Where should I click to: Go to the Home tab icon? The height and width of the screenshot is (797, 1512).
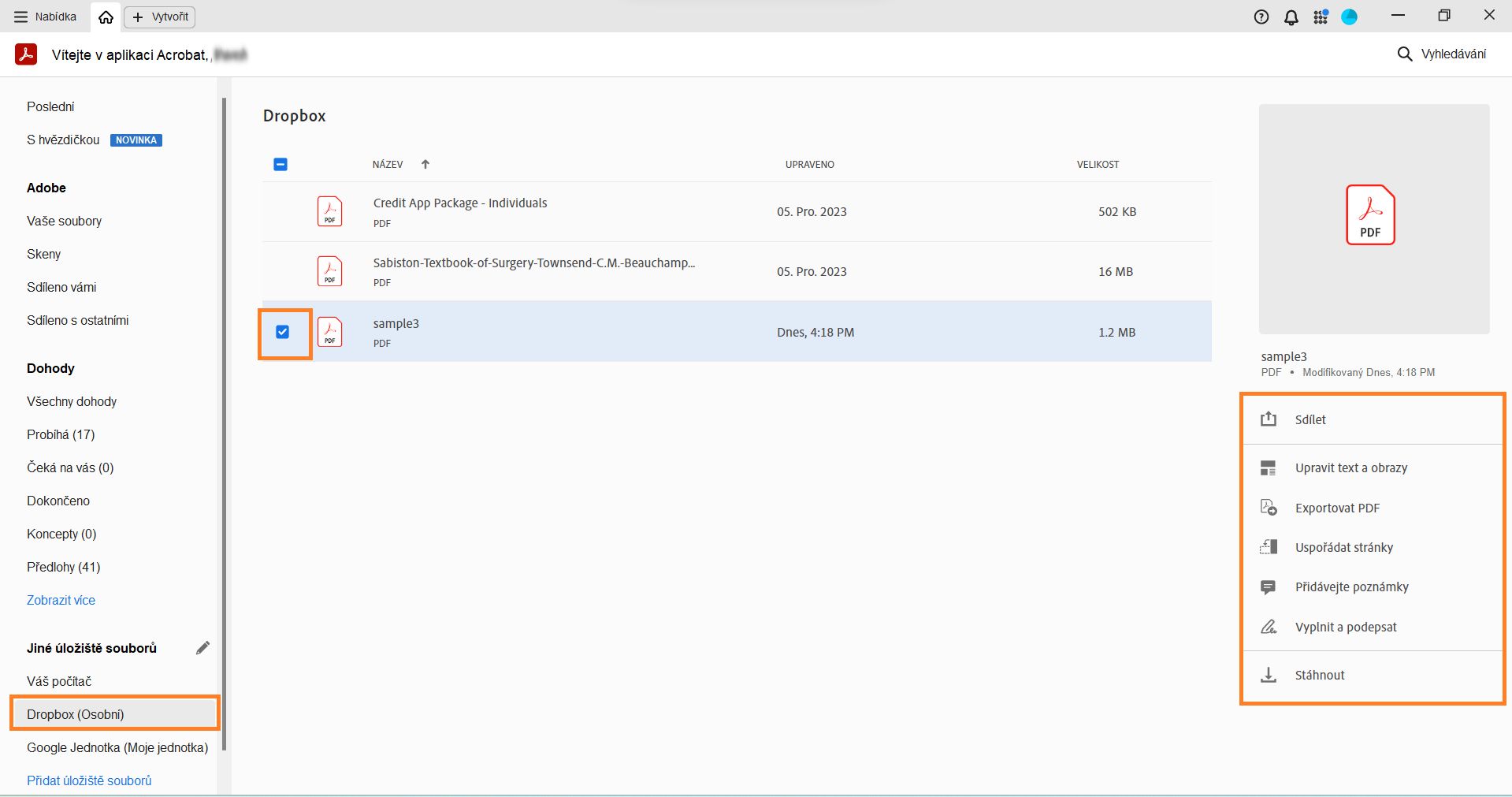pos(106,17)
